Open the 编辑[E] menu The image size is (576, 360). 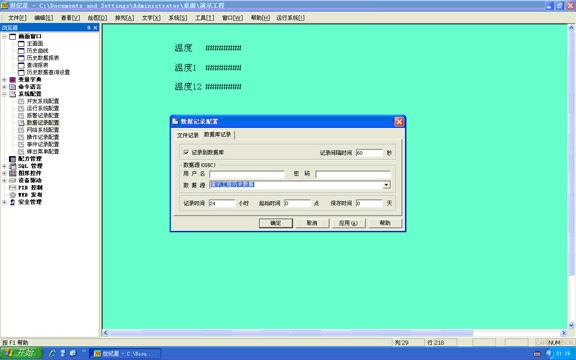(x=43, y=18)
